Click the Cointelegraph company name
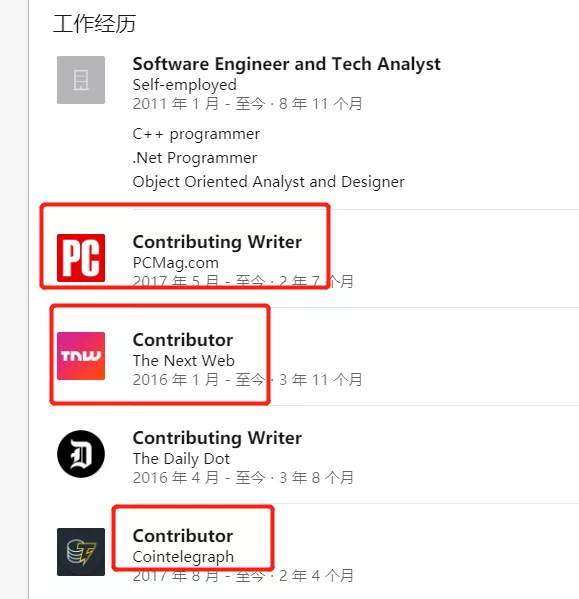Screen dimensions: 579x599 pos(183,557)
